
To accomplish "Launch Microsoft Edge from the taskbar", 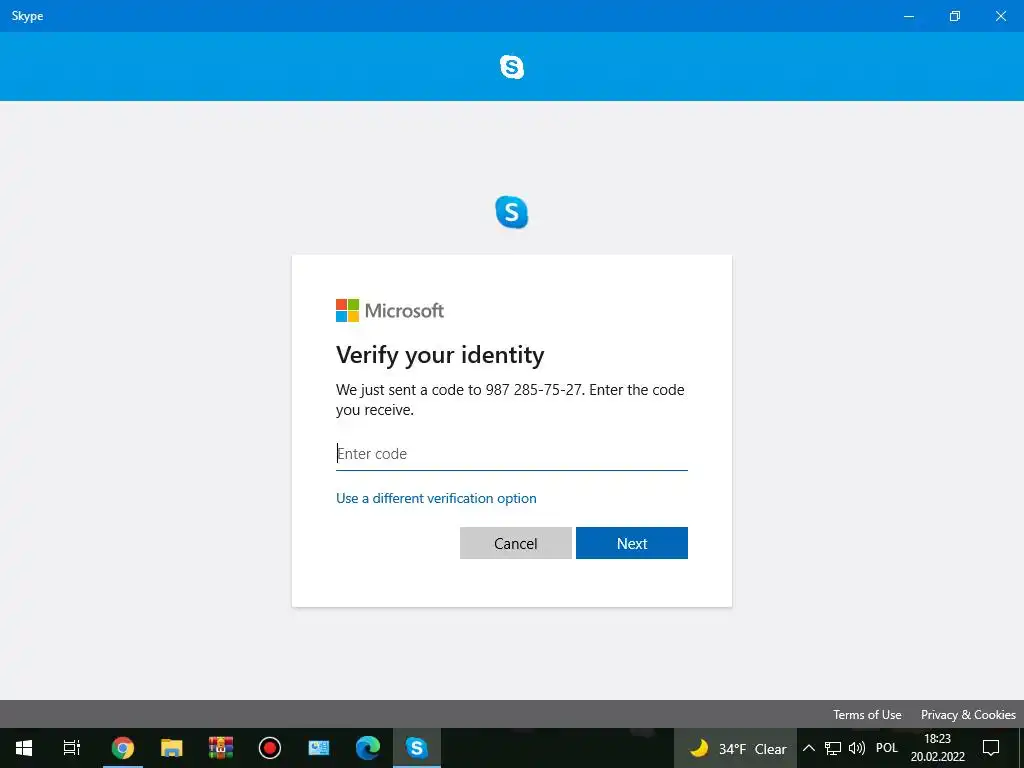I will tap(368, 748).
